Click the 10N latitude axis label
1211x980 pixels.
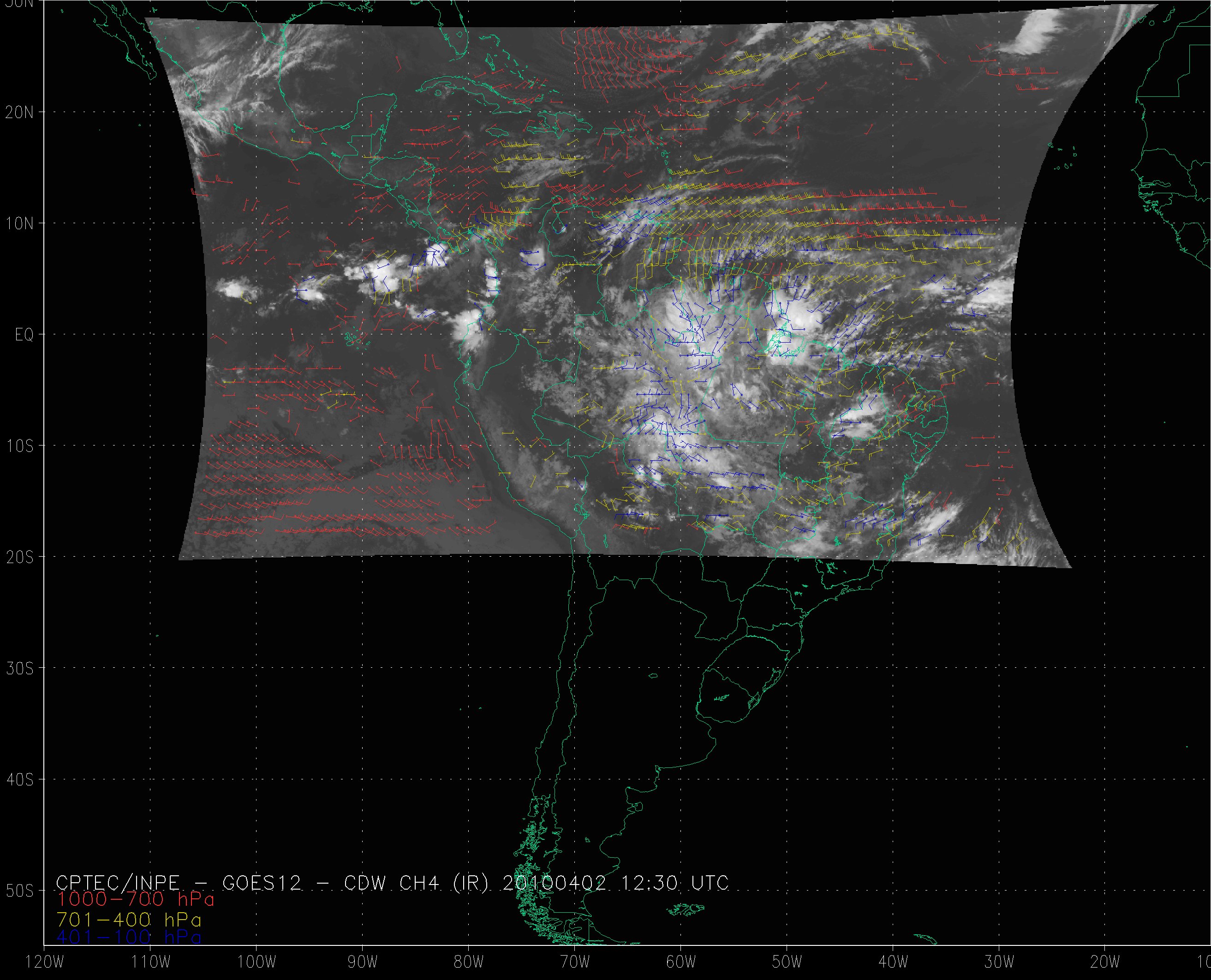coord(19,224)
